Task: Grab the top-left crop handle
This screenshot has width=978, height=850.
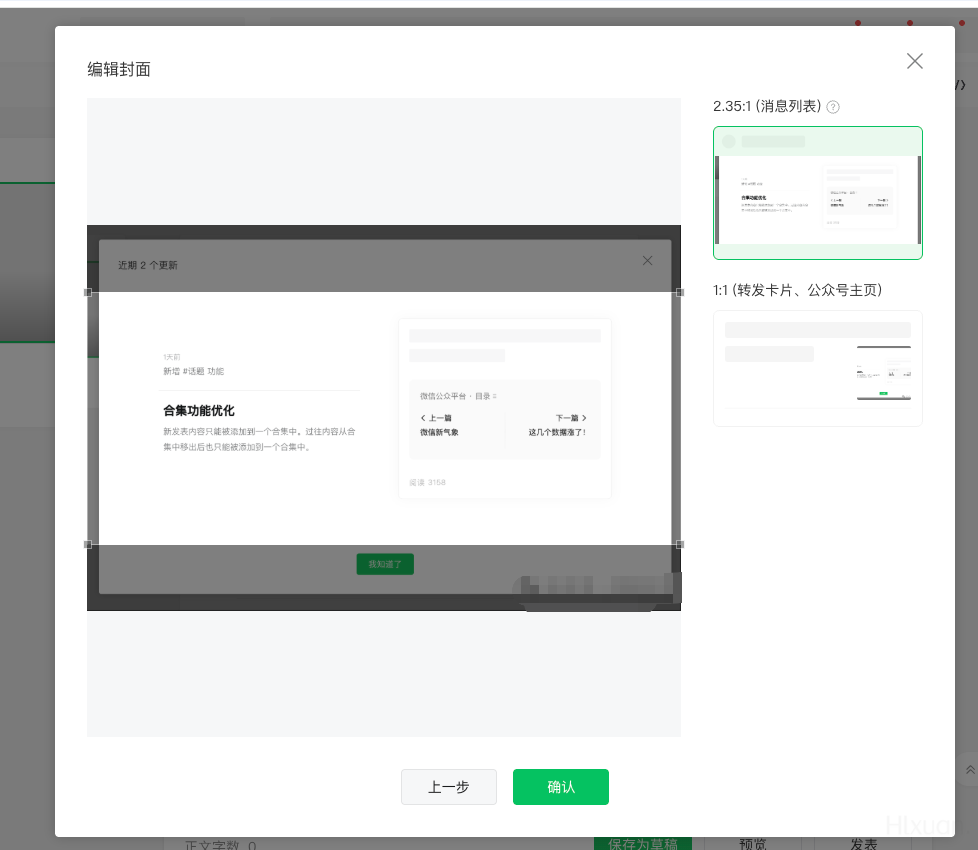Action: coord(88,292)
